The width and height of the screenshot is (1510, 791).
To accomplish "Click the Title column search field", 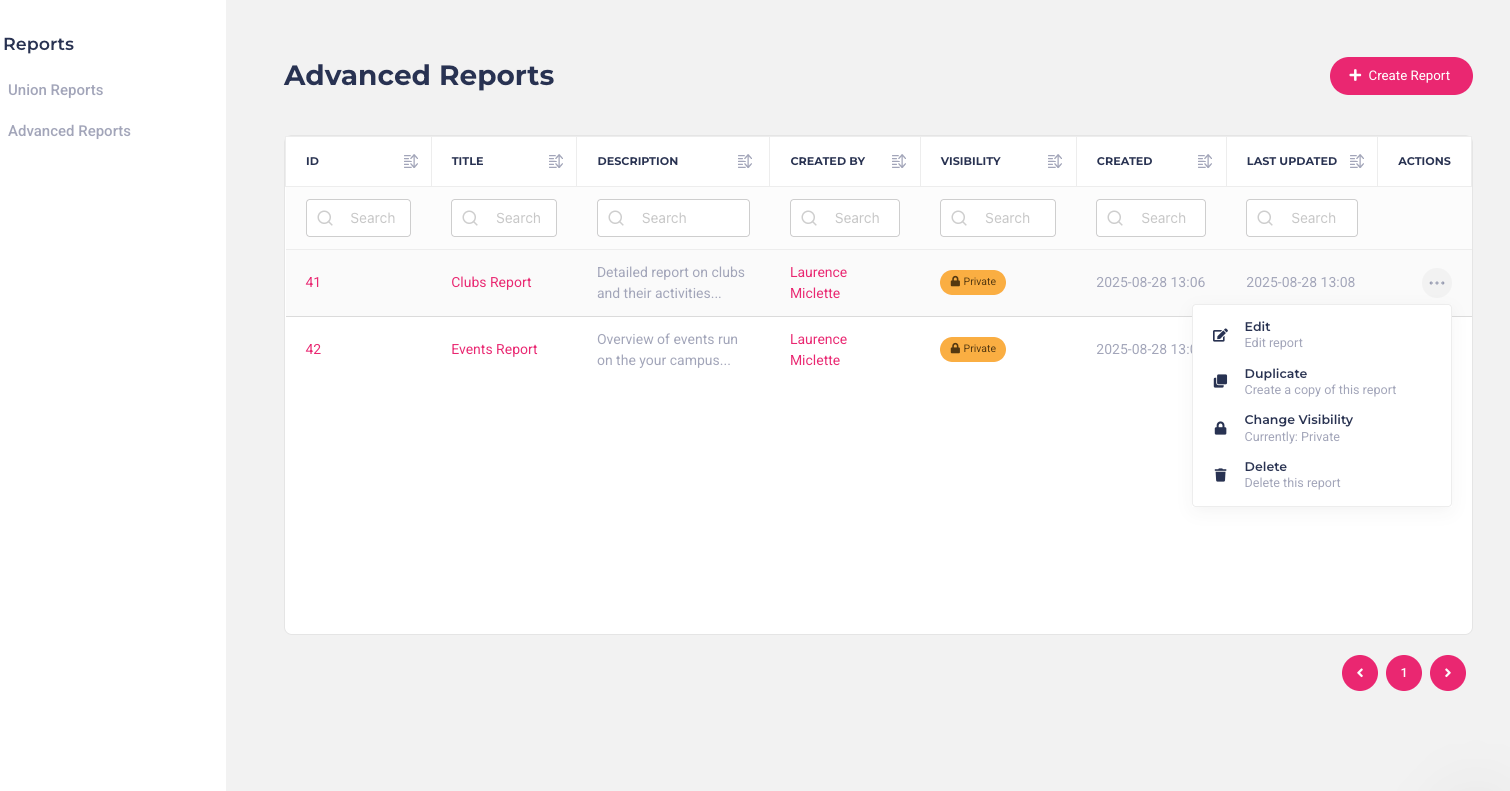I will point(504,218).
